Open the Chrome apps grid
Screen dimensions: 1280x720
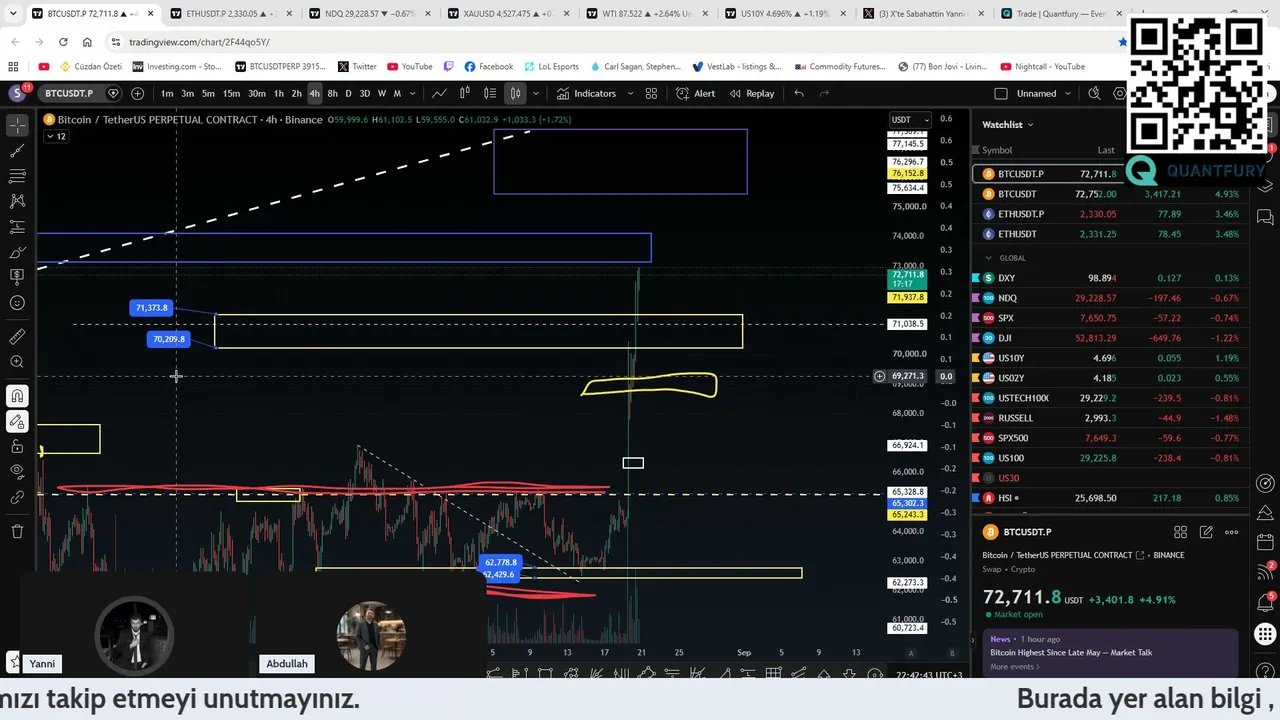tap(13, 67)
